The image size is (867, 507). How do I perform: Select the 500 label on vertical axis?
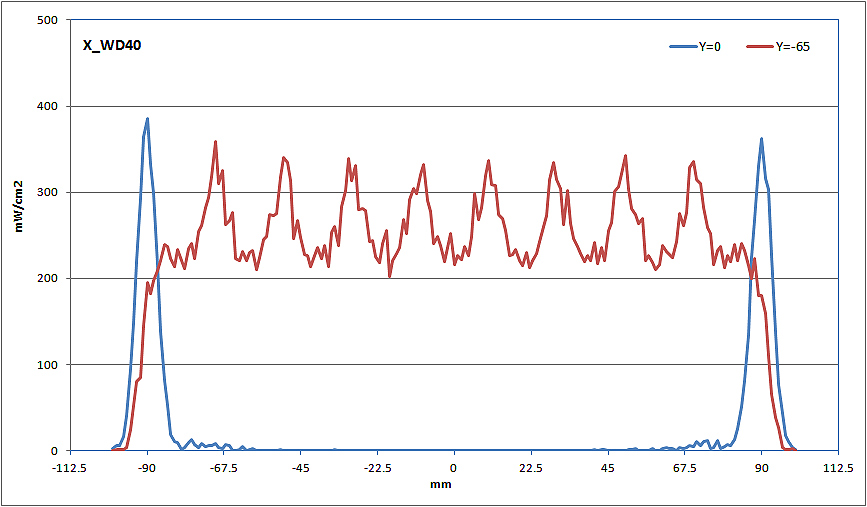pos(46,20)
